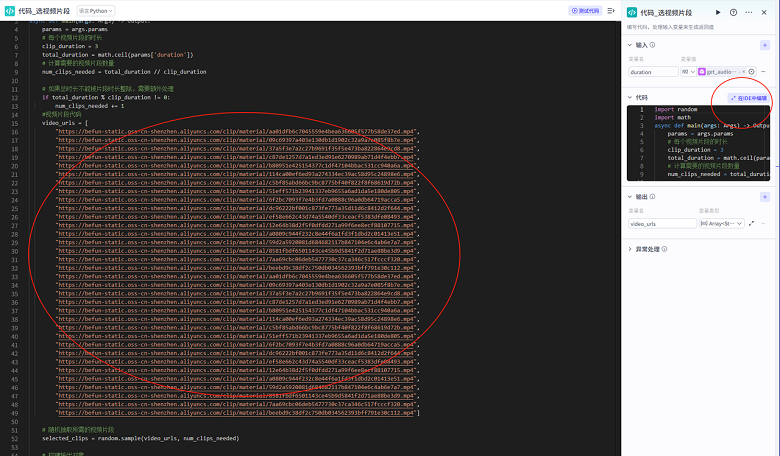The image size is (780, 456).
Task: Open the input value type dropdown
Action: 688,72
